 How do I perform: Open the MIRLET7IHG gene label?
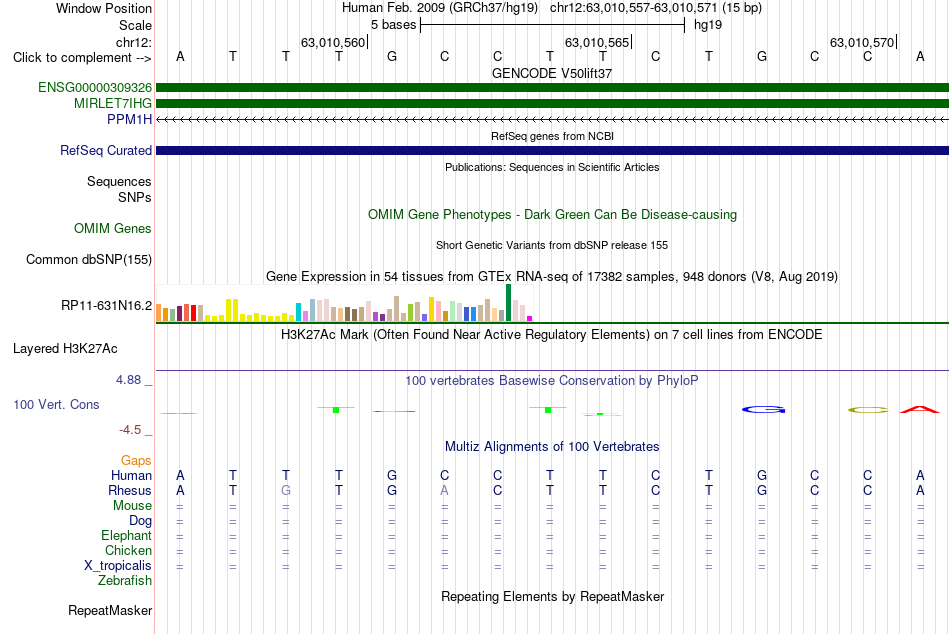(113, 103)
